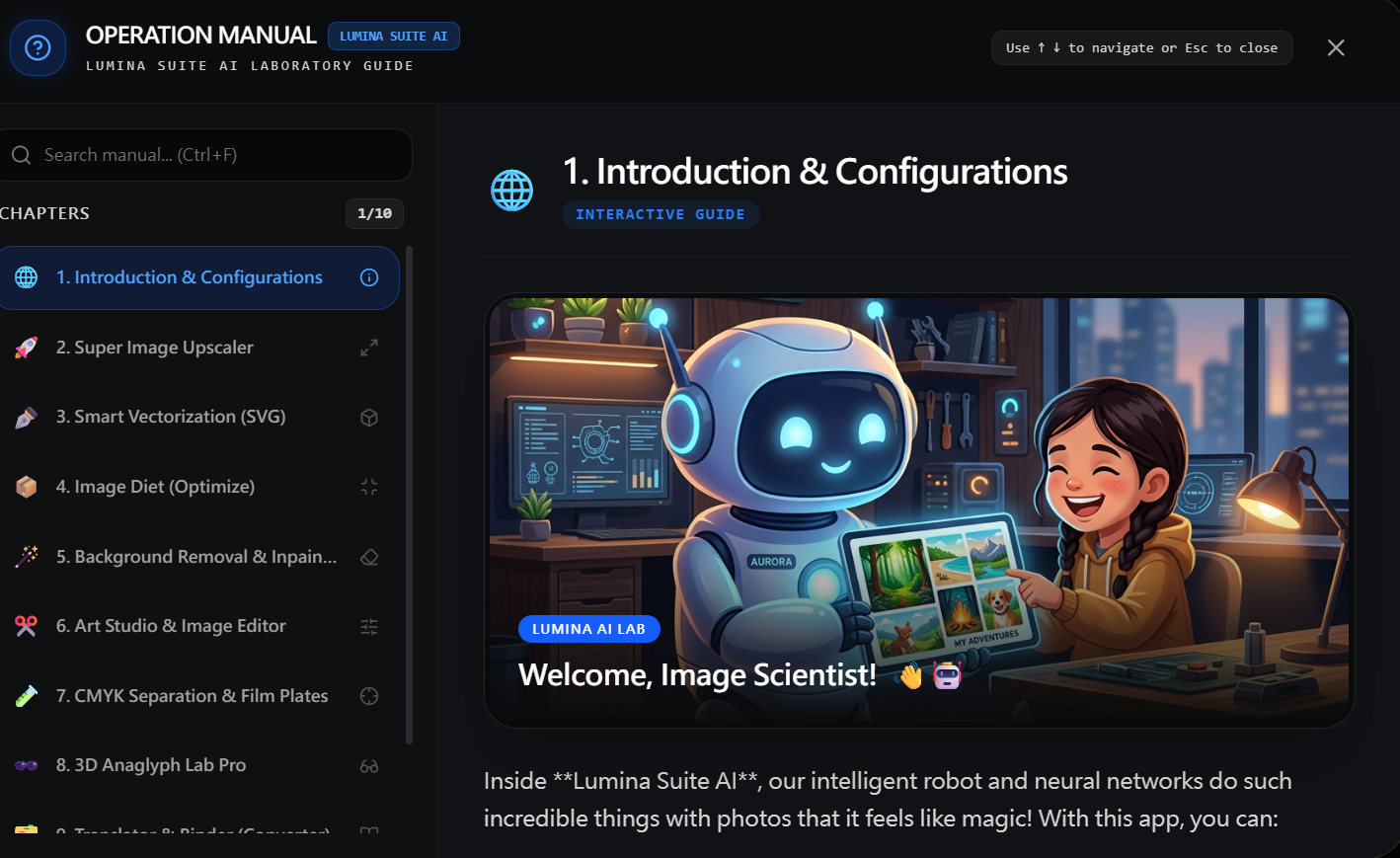Select chapter 3. Smart Vectorization (SVG)
Image resolution: width=1400 pixels, height=858 pixels.
tap(197, 417)
